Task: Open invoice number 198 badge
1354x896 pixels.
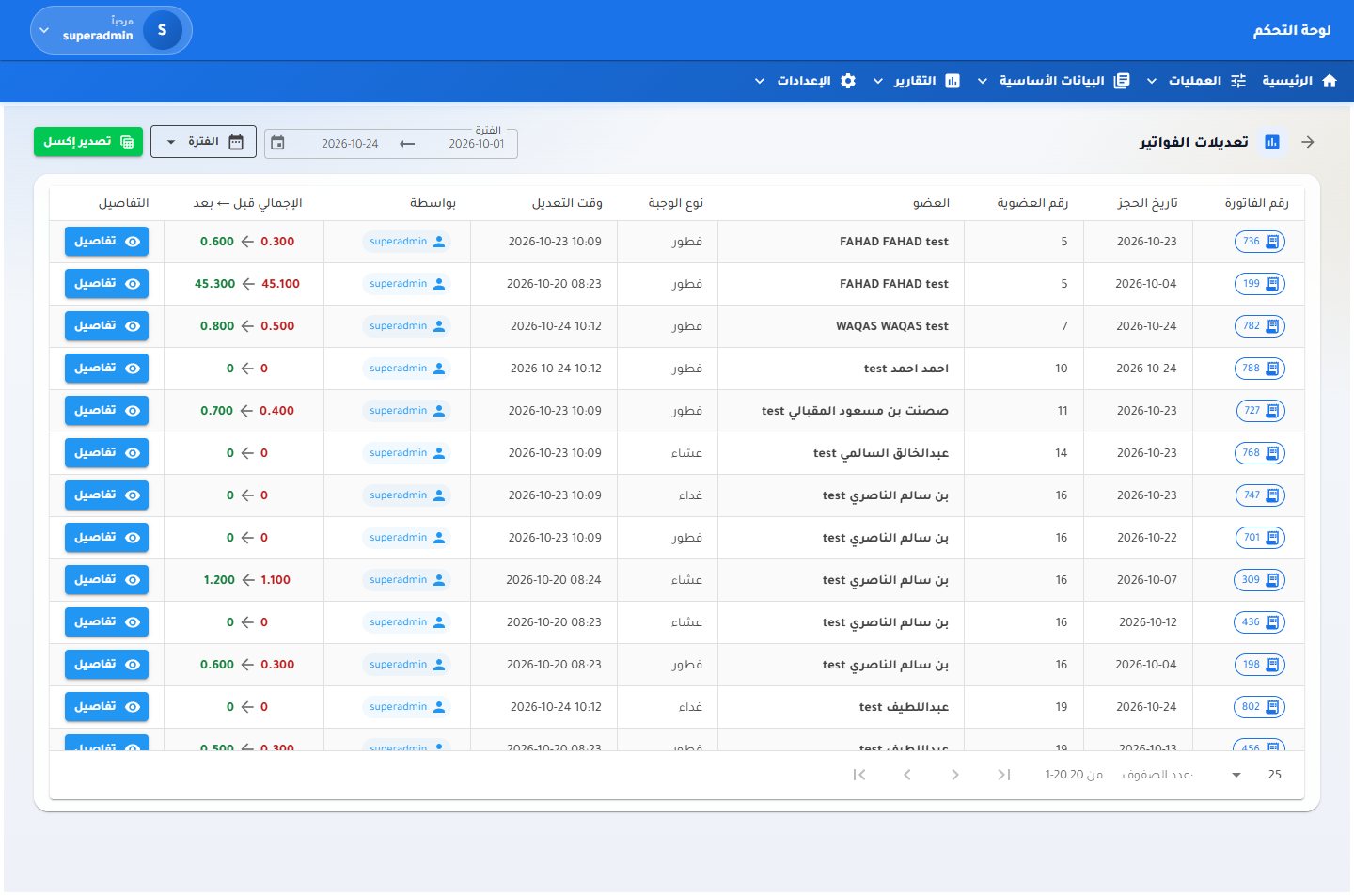Action: click(x=1259, y=665)
